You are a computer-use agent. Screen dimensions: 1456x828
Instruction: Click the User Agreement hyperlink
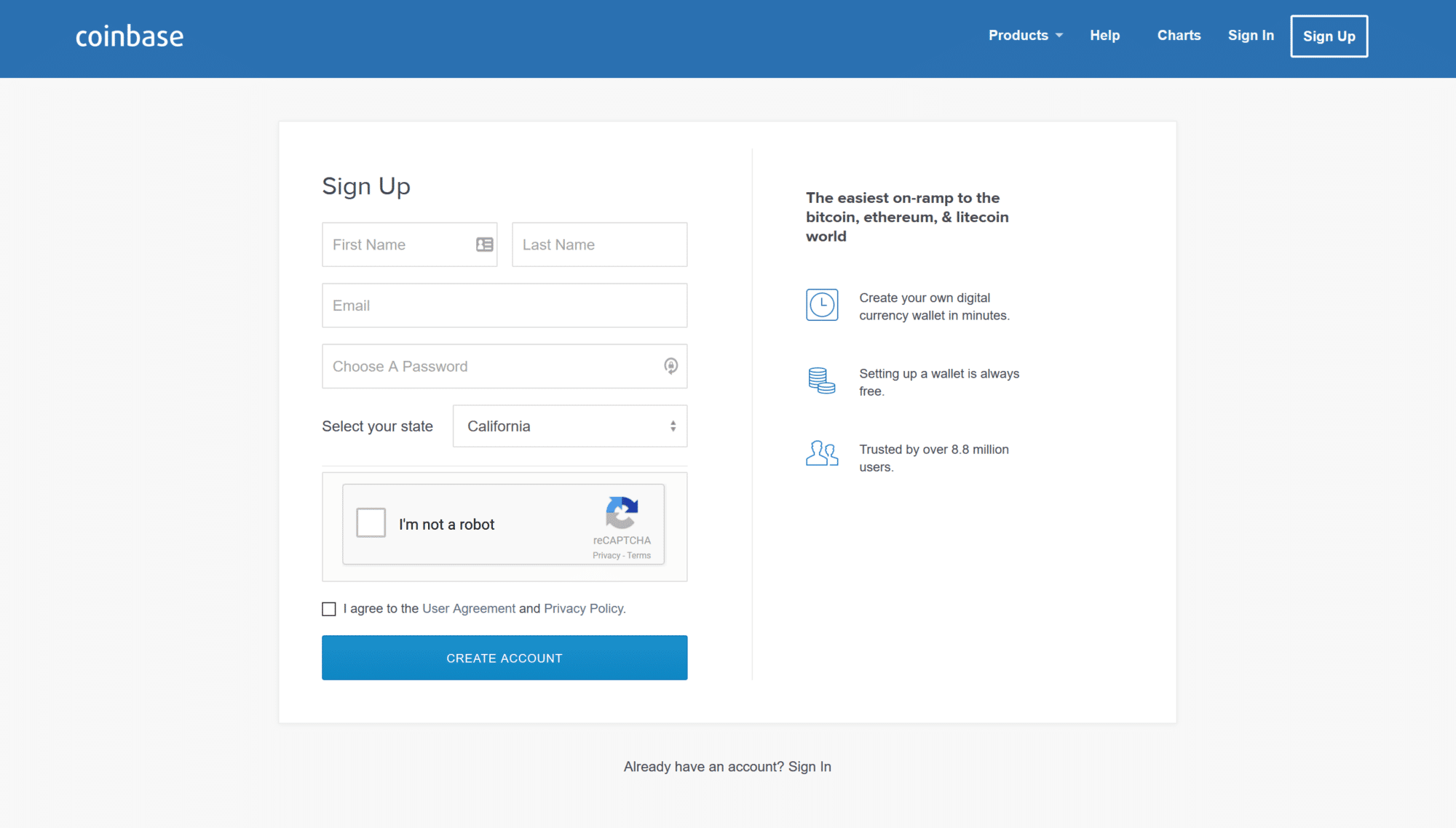point(467,608)
